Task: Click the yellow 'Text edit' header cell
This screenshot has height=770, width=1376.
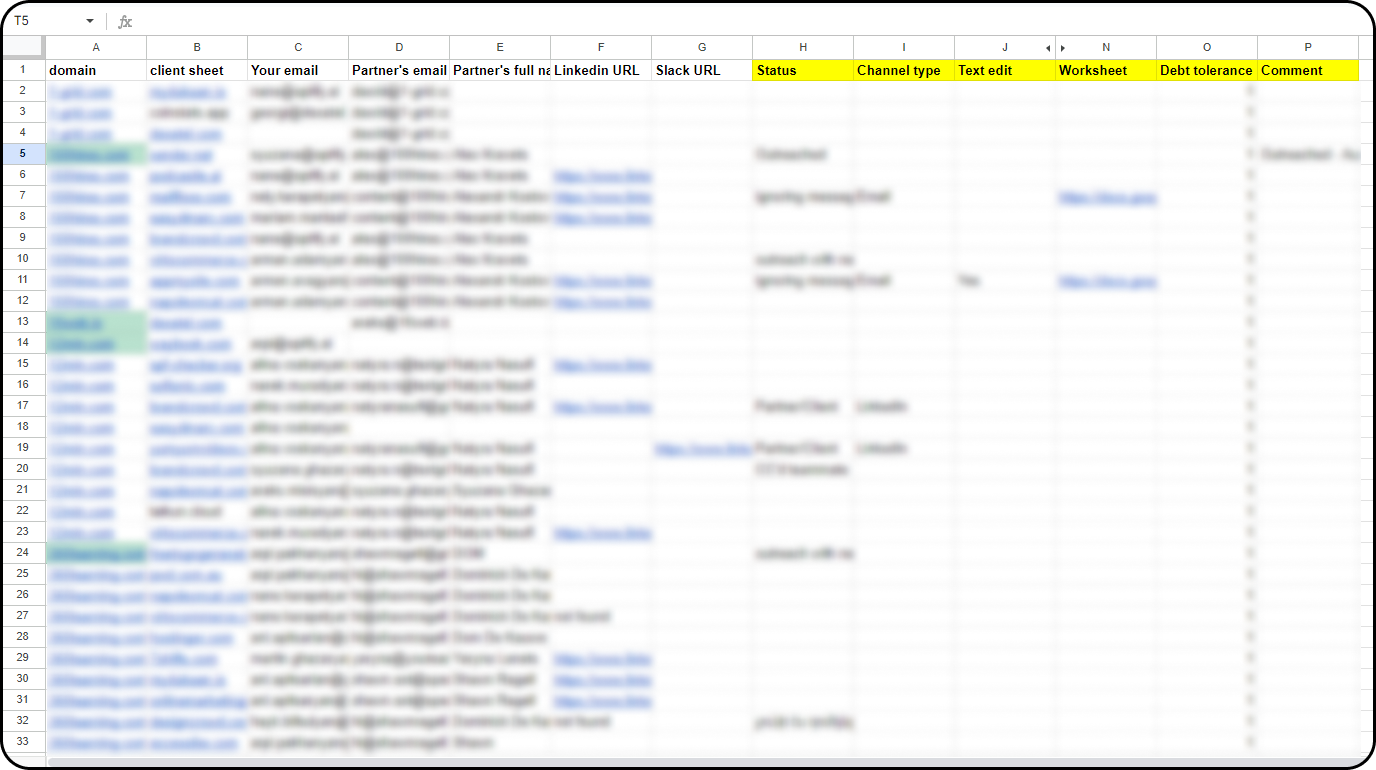Action: pyautogui.click(x=1004, y=70)
